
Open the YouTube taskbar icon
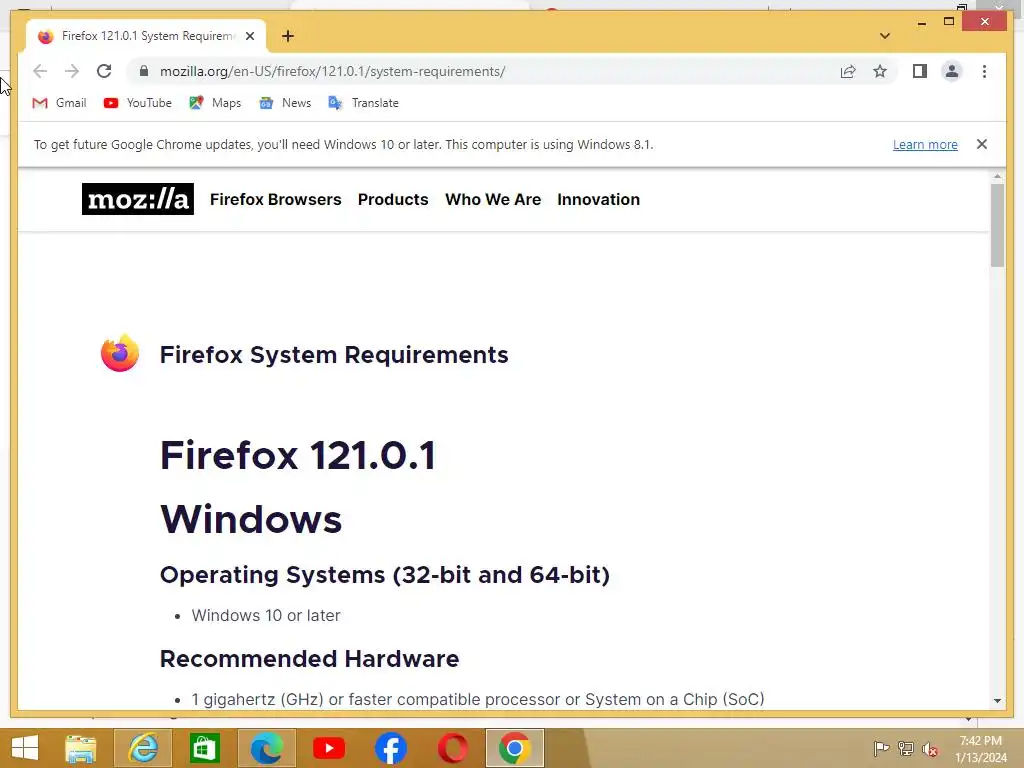[328, 748]
